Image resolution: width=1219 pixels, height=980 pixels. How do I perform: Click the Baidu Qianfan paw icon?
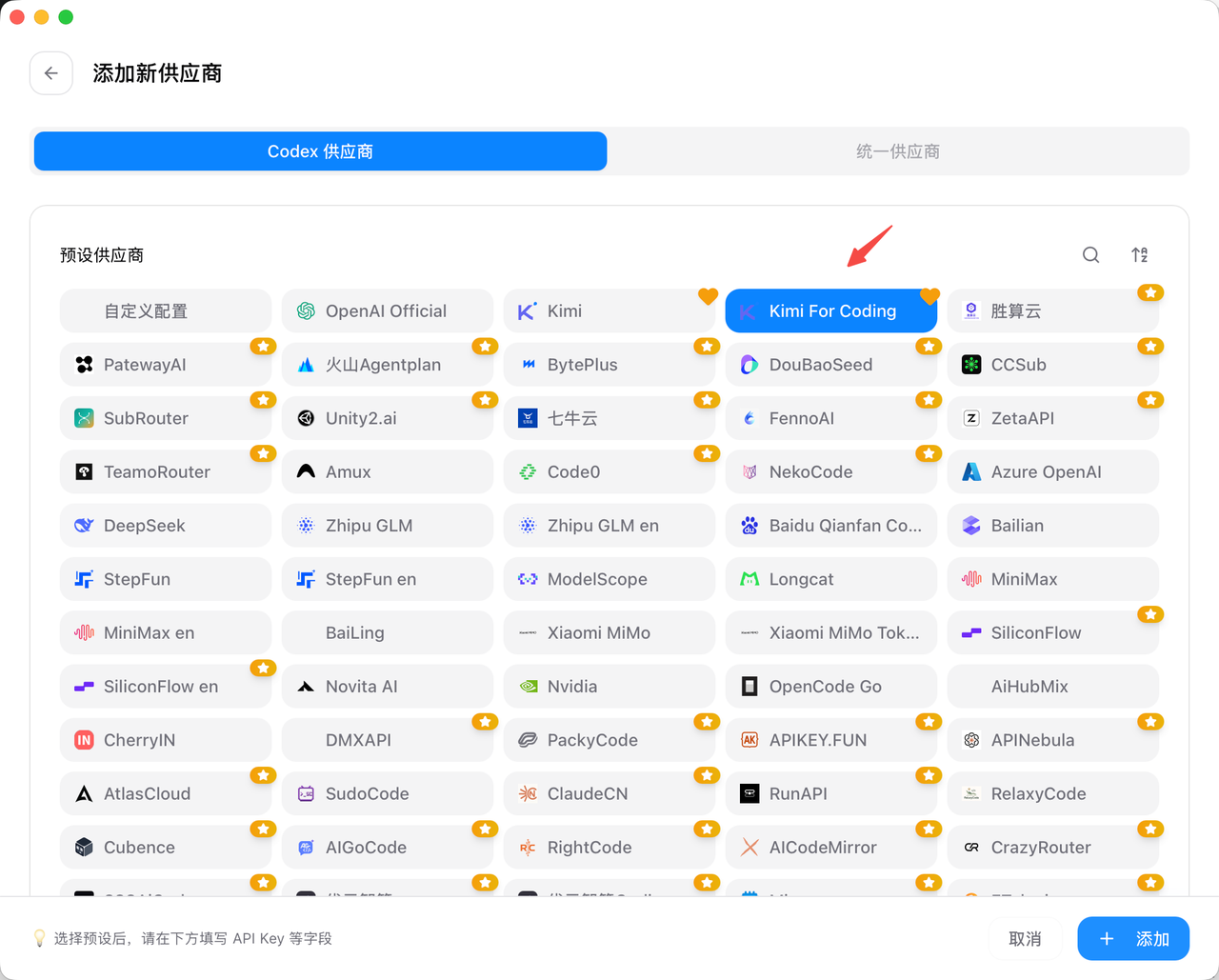pos(749,526)
